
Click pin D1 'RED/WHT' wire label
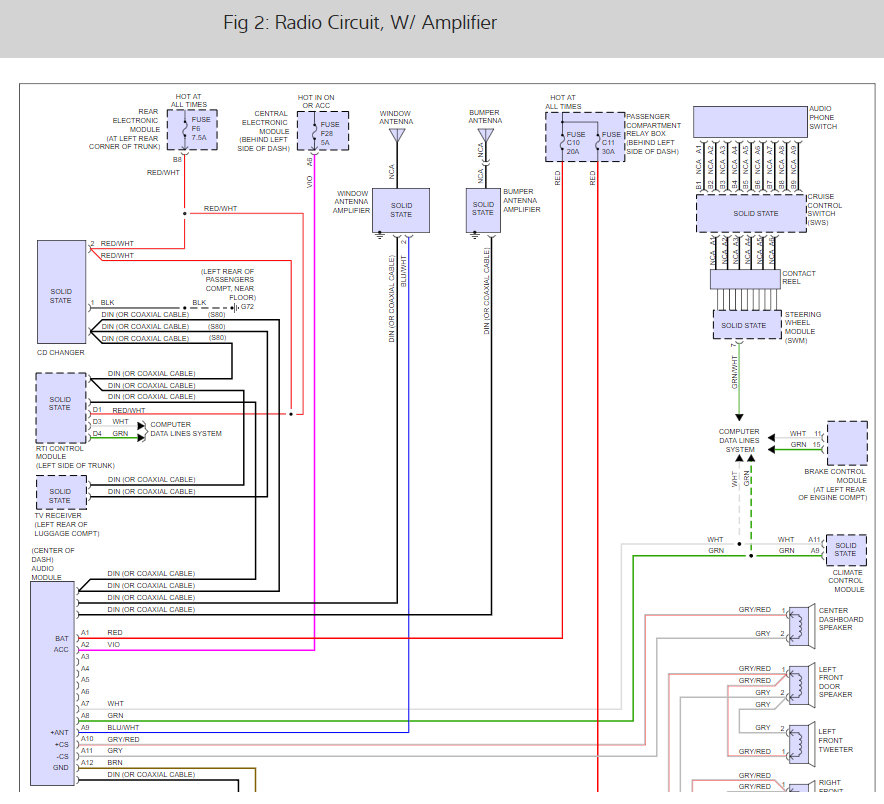(x=129, y=410)
